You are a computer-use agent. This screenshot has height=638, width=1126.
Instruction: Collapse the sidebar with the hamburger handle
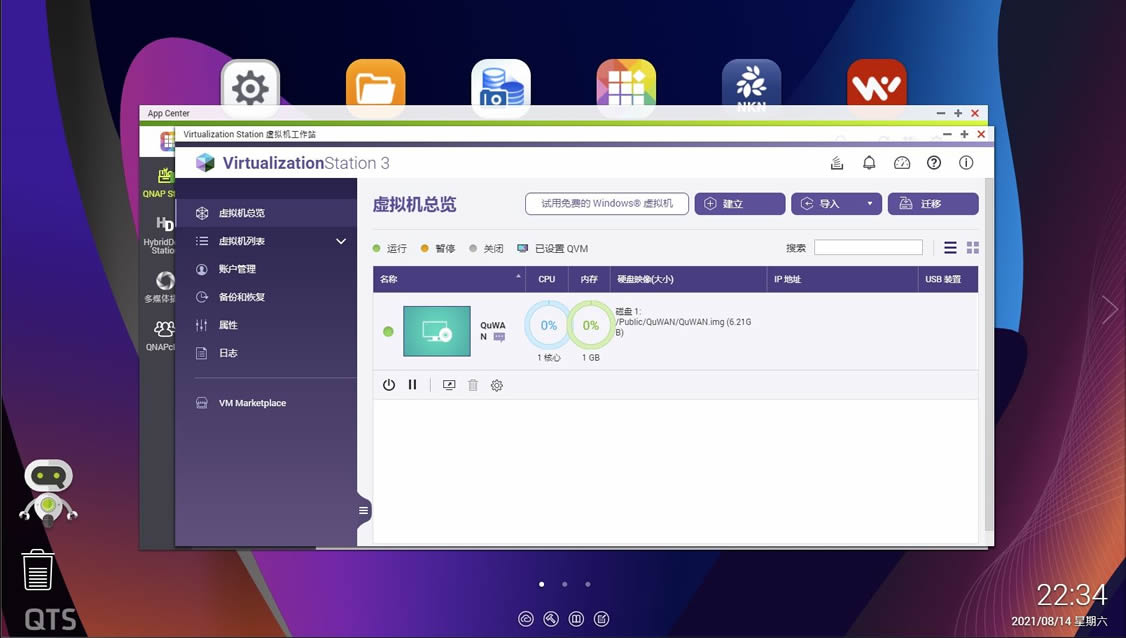point(363,511)
